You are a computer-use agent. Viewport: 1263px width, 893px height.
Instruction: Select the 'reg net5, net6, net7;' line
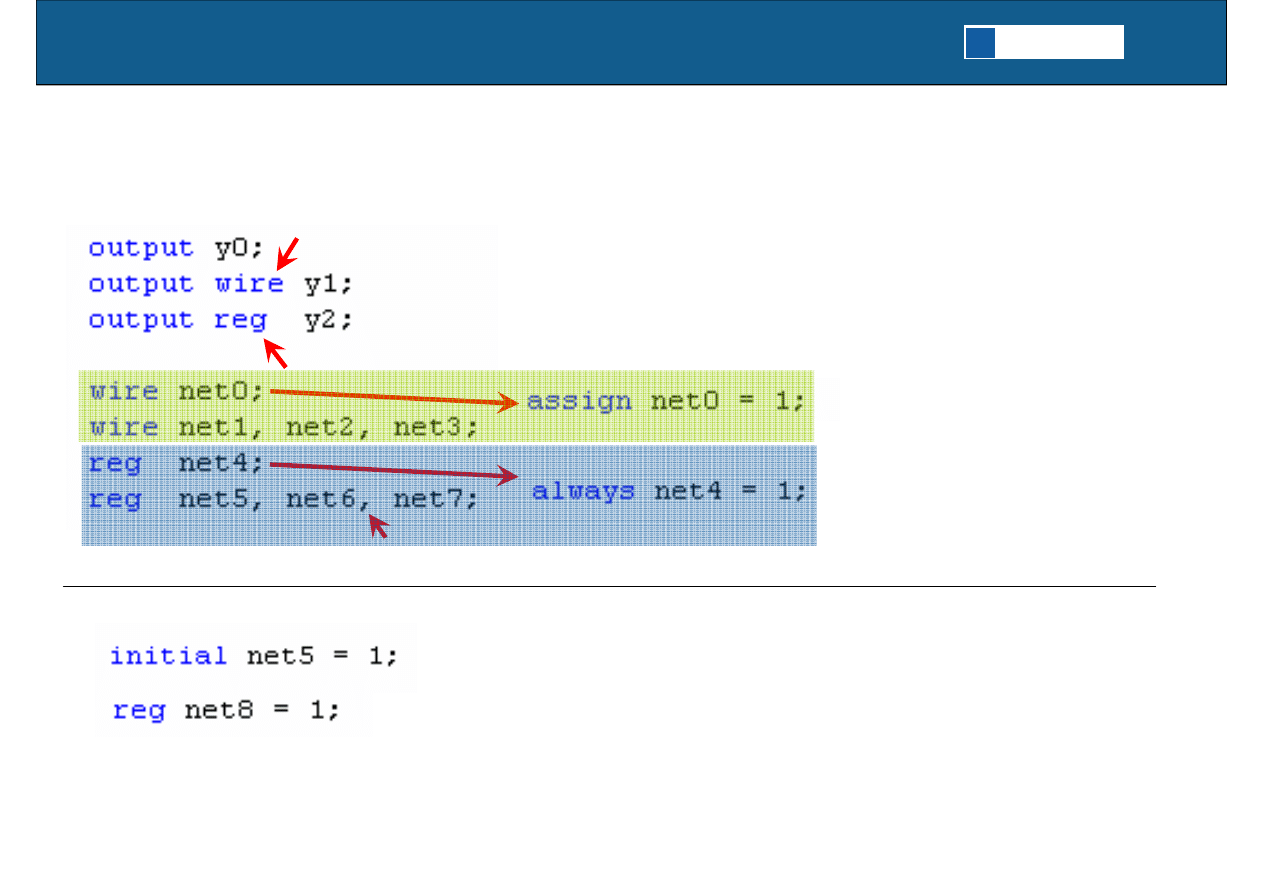tap(284, 499)
